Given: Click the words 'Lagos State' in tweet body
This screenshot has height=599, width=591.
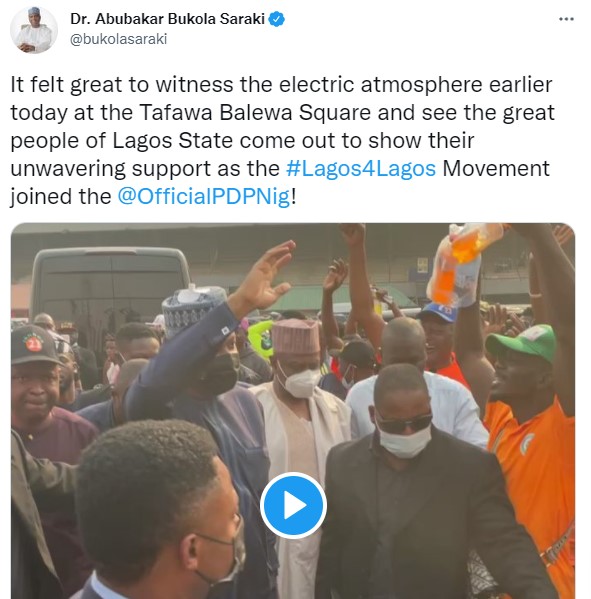Looking at the screenshot, I should tap(173, 141).
